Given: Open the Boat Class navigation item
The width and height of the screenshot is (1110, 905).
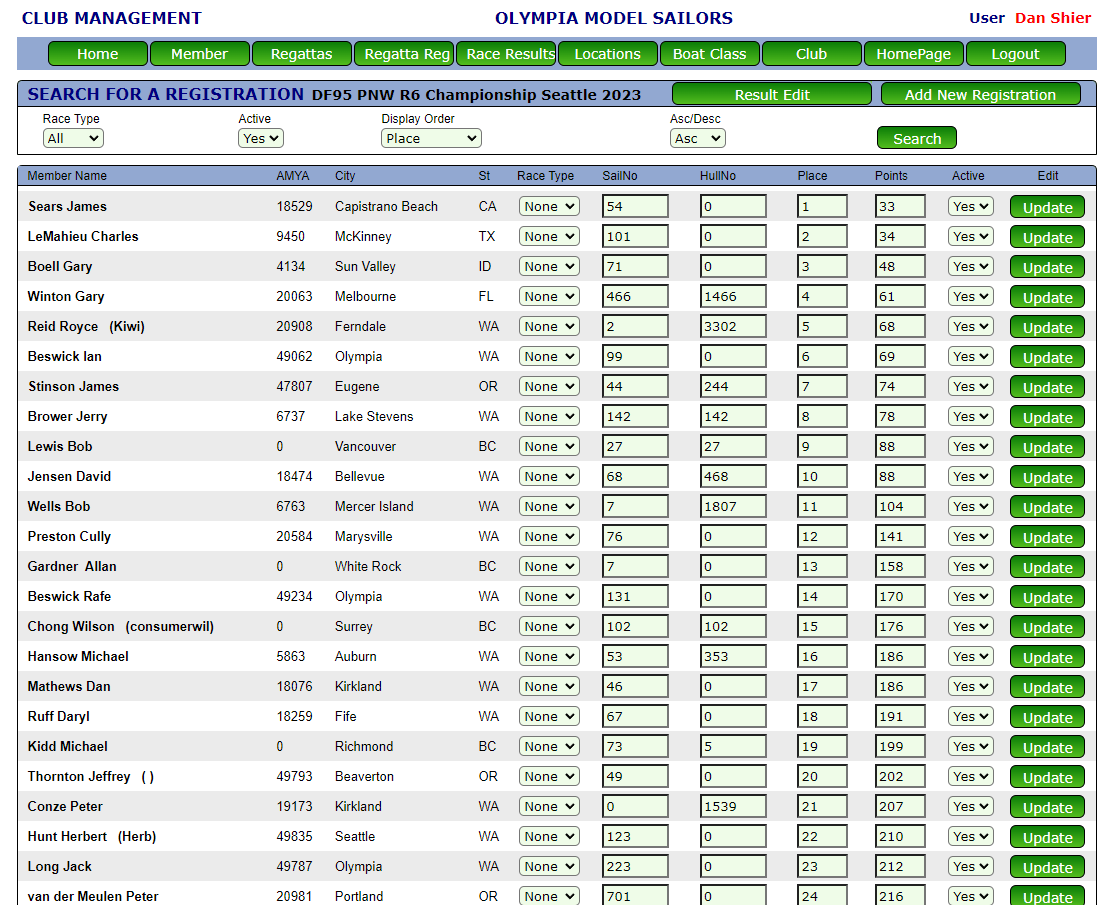Looking at the screenshot, I should click(709, 54).
